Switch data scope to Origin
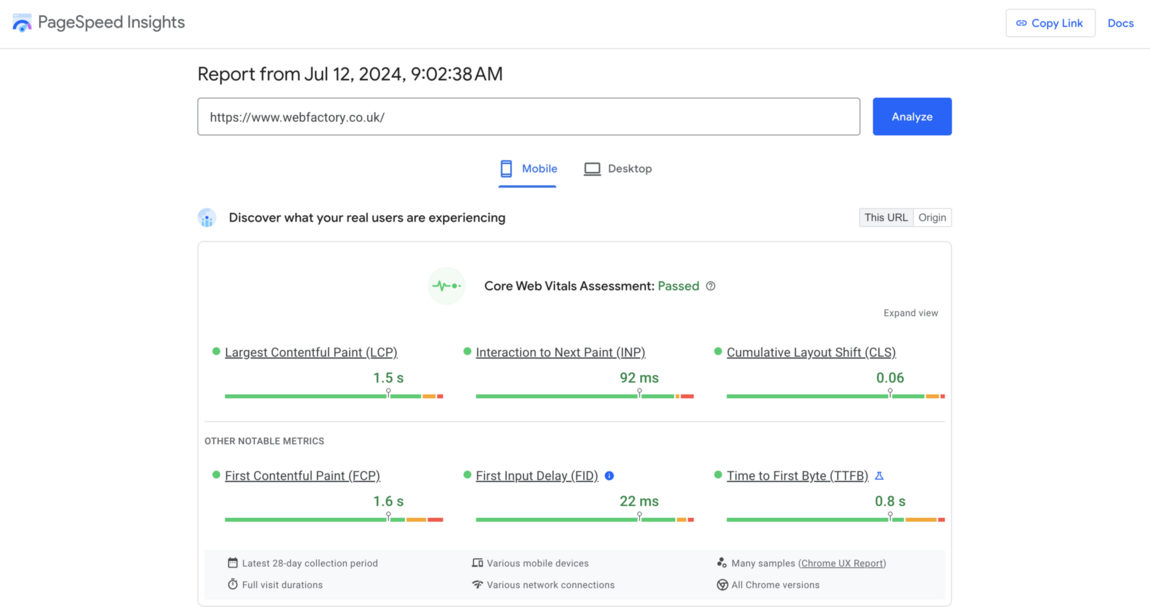1150x607 pixels. click(x=931, y=217)
